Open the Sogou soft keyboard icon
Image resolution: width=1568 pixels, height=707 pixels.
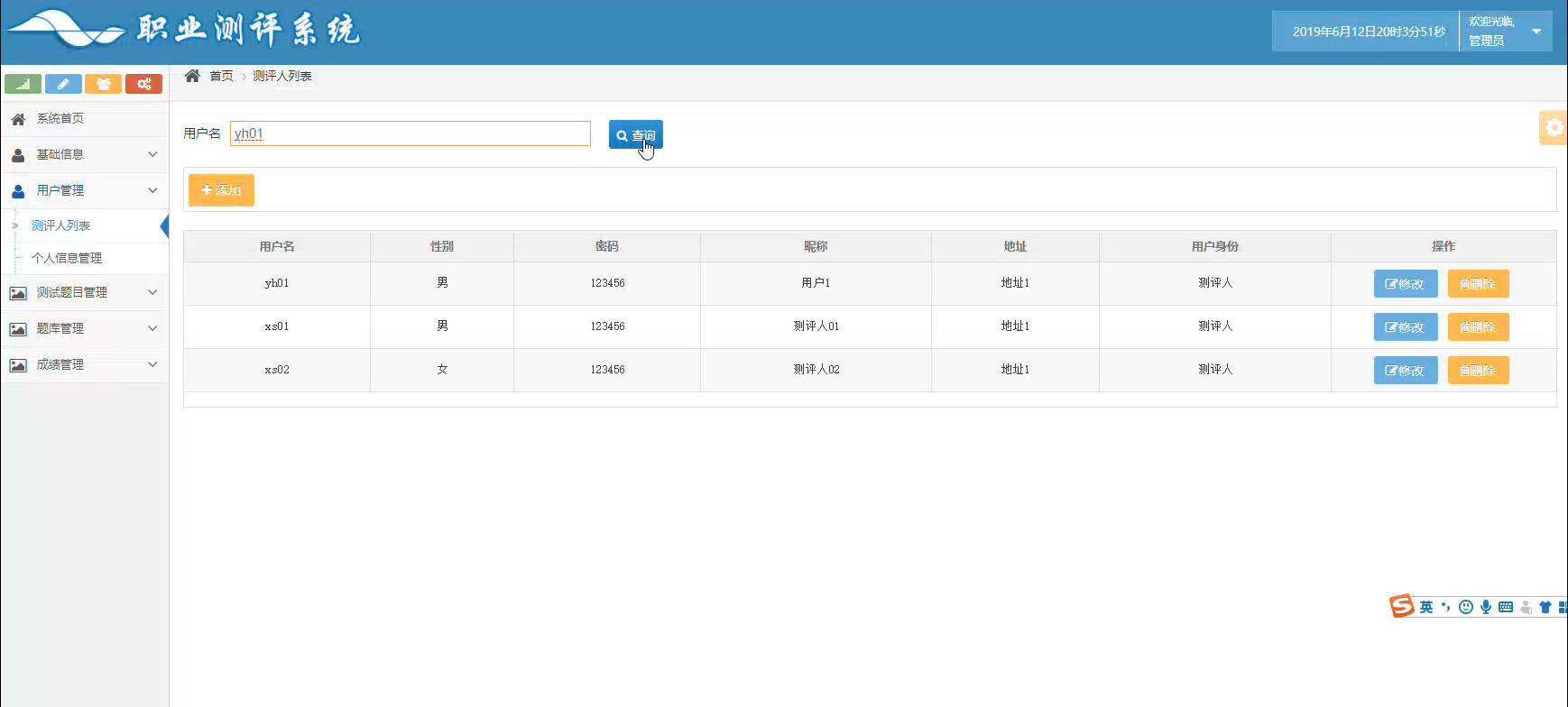click(x=1506, y=607)
